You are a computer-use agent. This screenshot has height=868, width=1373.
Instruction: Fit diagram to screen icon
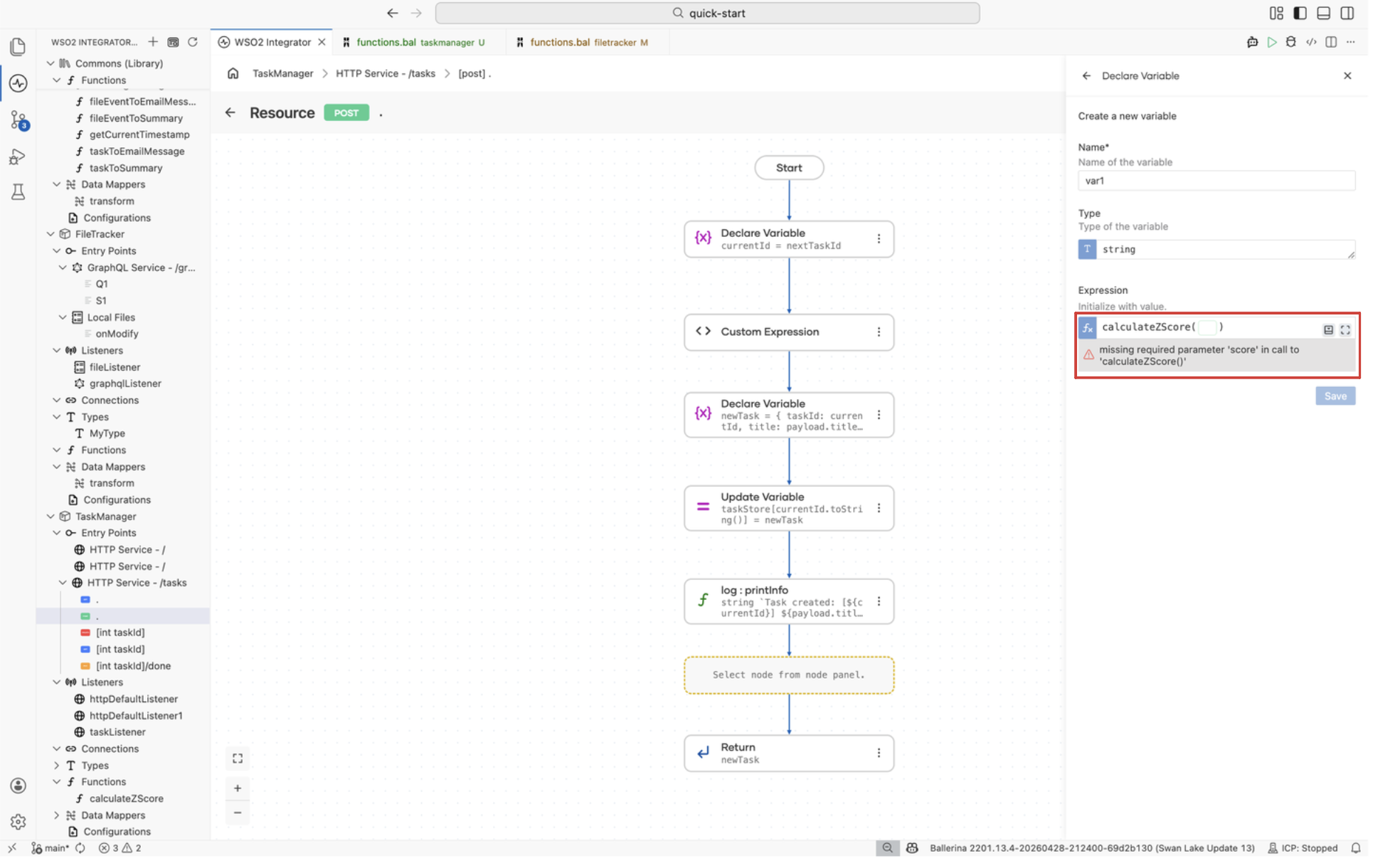tap(238, 758)
